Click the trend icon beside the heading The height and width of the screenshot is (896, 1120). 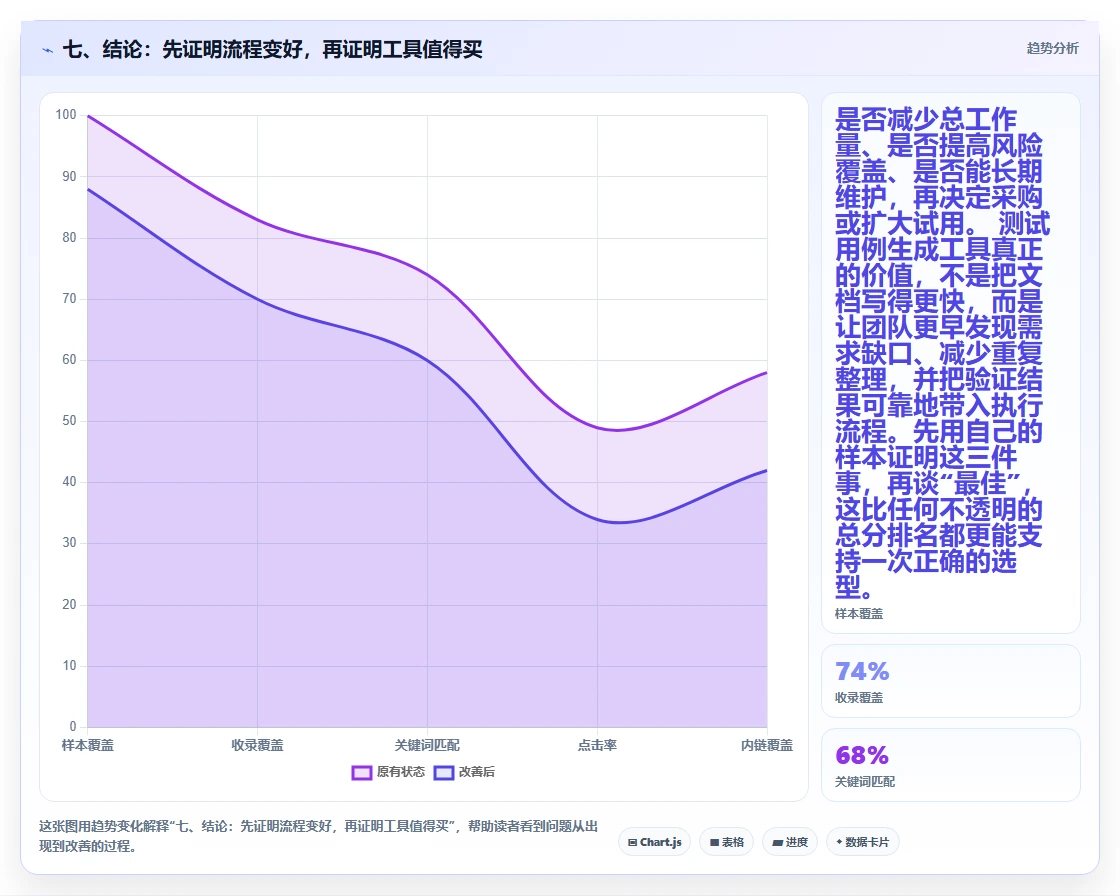pyautogui.click(x=47, y=50)
